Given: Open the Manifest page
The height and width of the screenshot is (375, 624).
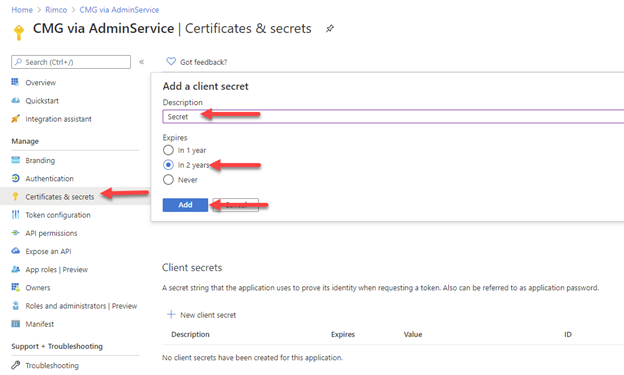Looking at the screenshot, I should point(39,324).
